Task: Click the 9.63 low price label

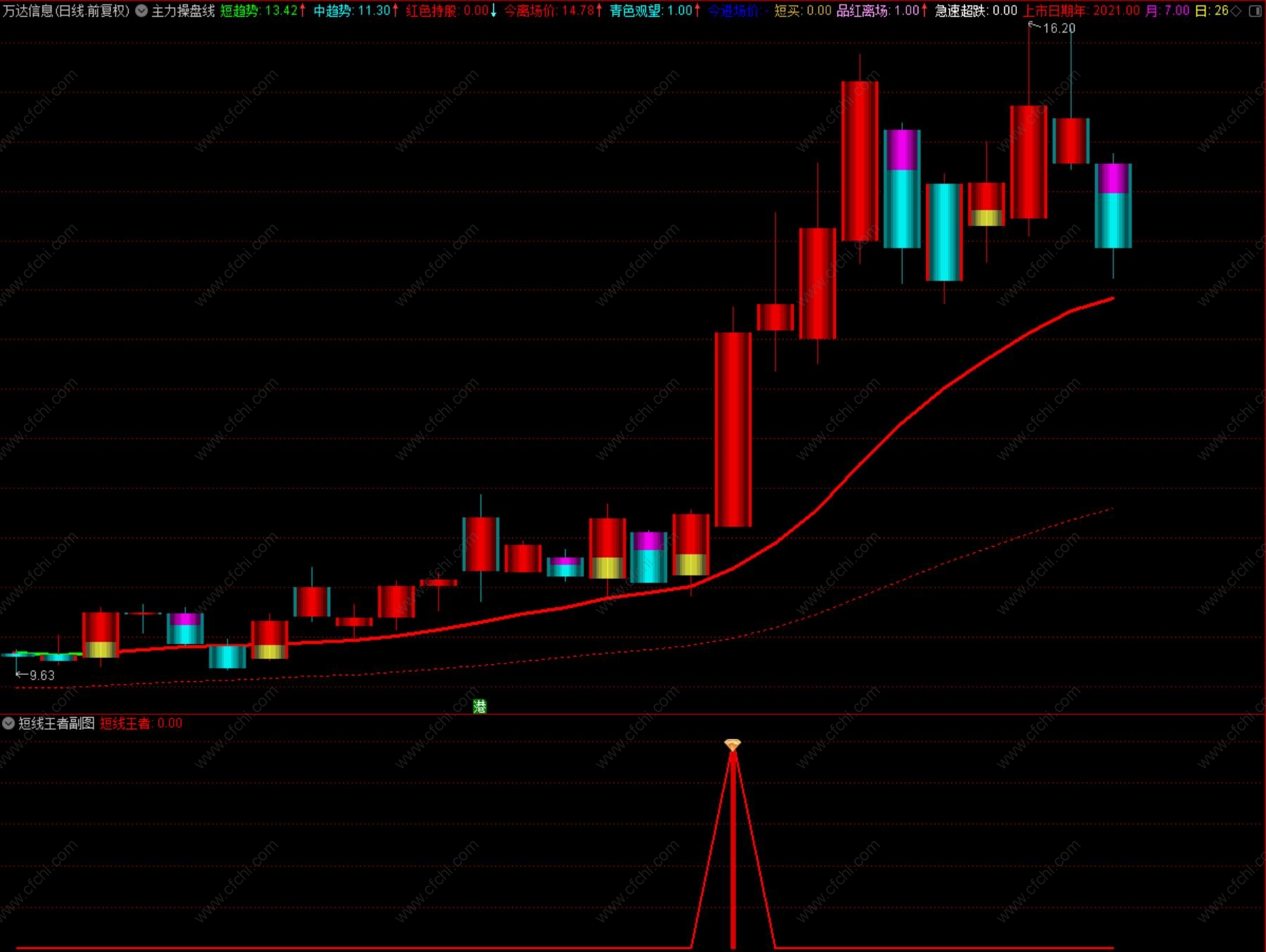Action: click(x=42, y=675)
